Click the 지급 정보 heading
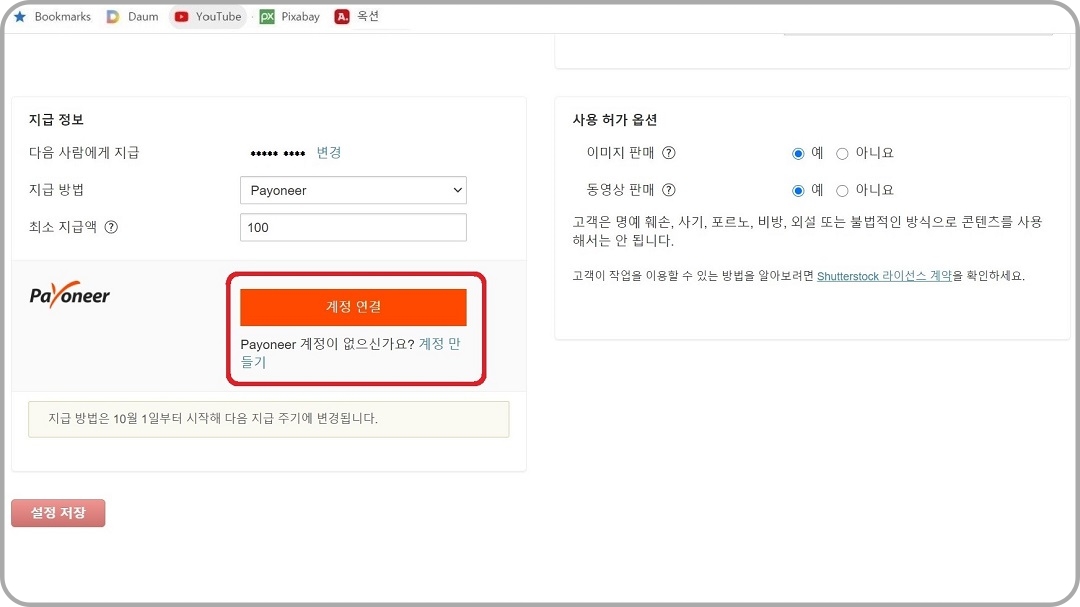Viewport: 1080px width, 607px height. click(x=56, y=119)
